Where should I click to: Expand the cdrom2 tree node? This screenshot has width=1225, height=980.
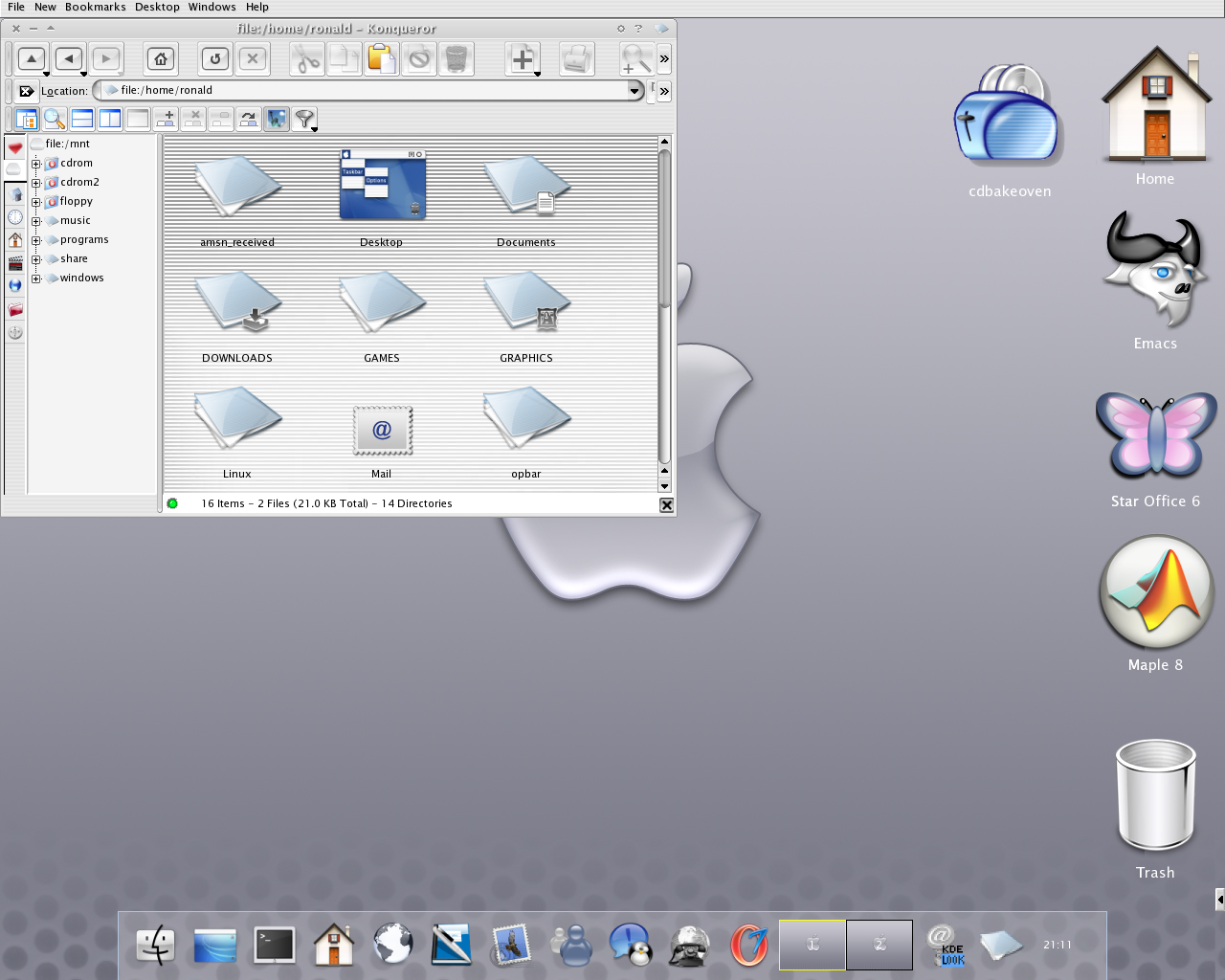tap(35, 183)
